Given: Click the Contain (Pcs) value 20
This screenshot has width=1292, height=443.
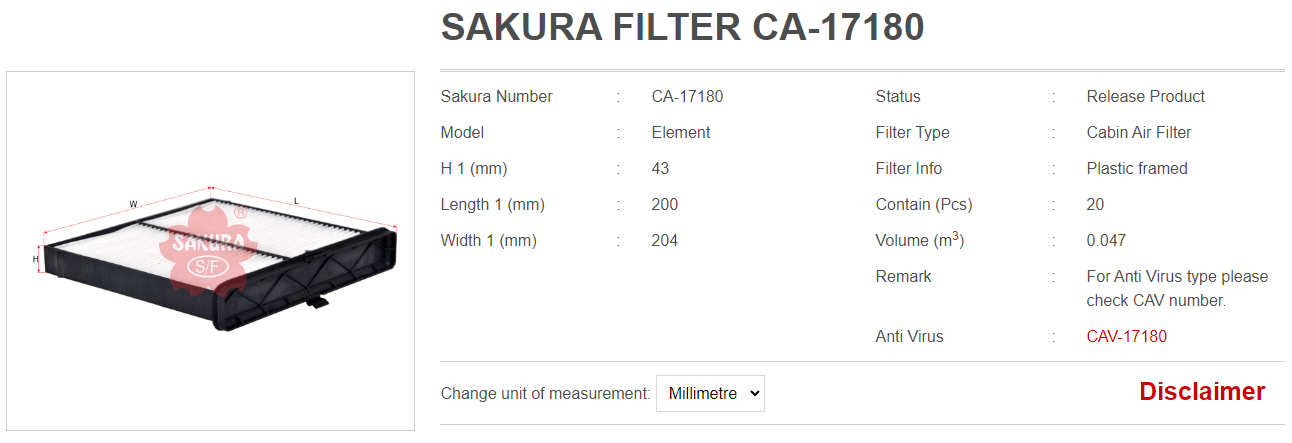Looking at the screenshot, I should 1095,204.
